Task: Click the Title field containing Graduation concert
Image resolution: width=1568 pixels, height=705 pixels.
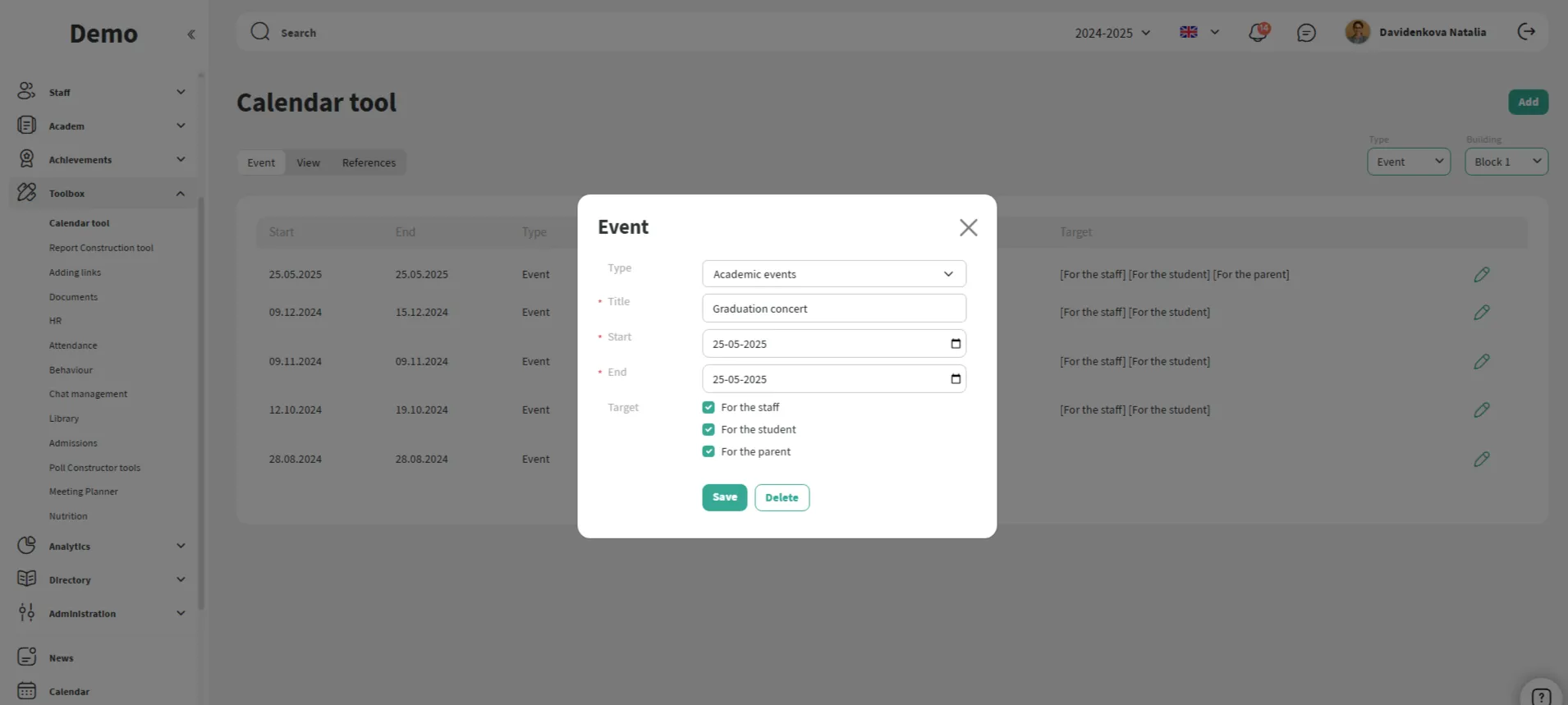Action: tap(833, 309)
